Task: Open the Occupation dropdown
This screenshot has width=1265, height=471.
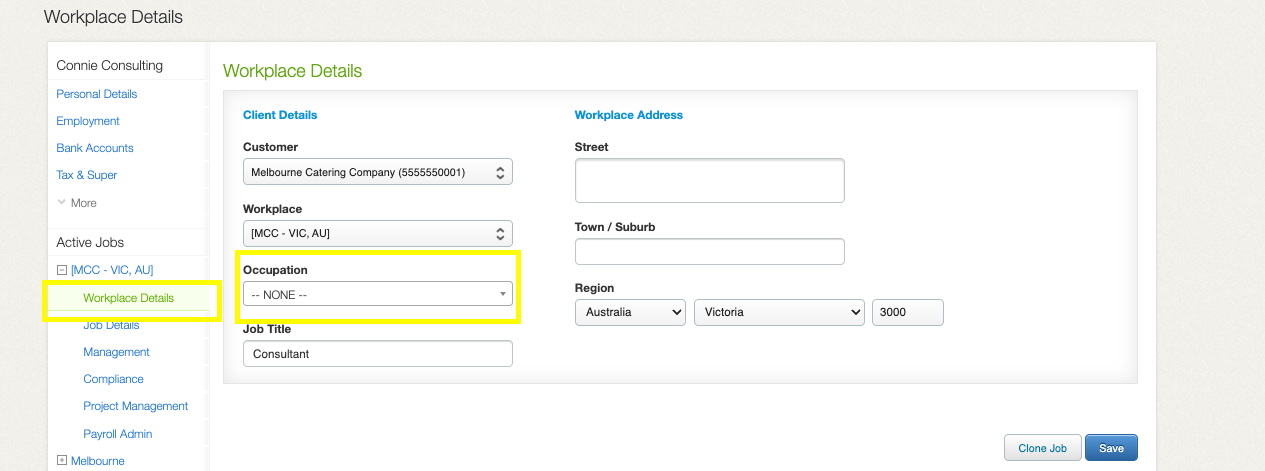Action: (378, 294)
